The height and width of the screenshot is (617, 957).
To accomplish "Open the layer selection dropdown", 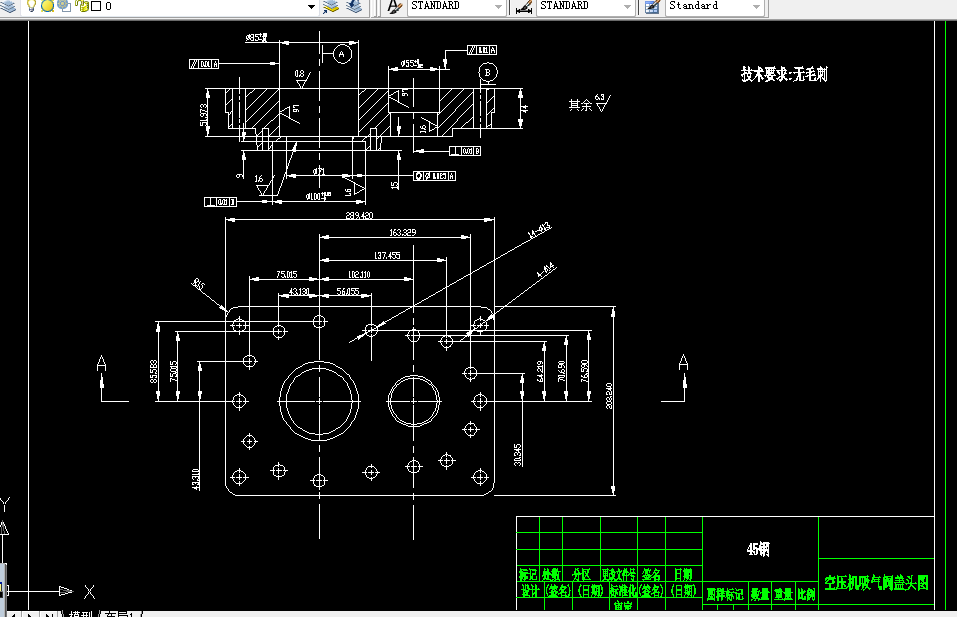I will tap(311, 8).
